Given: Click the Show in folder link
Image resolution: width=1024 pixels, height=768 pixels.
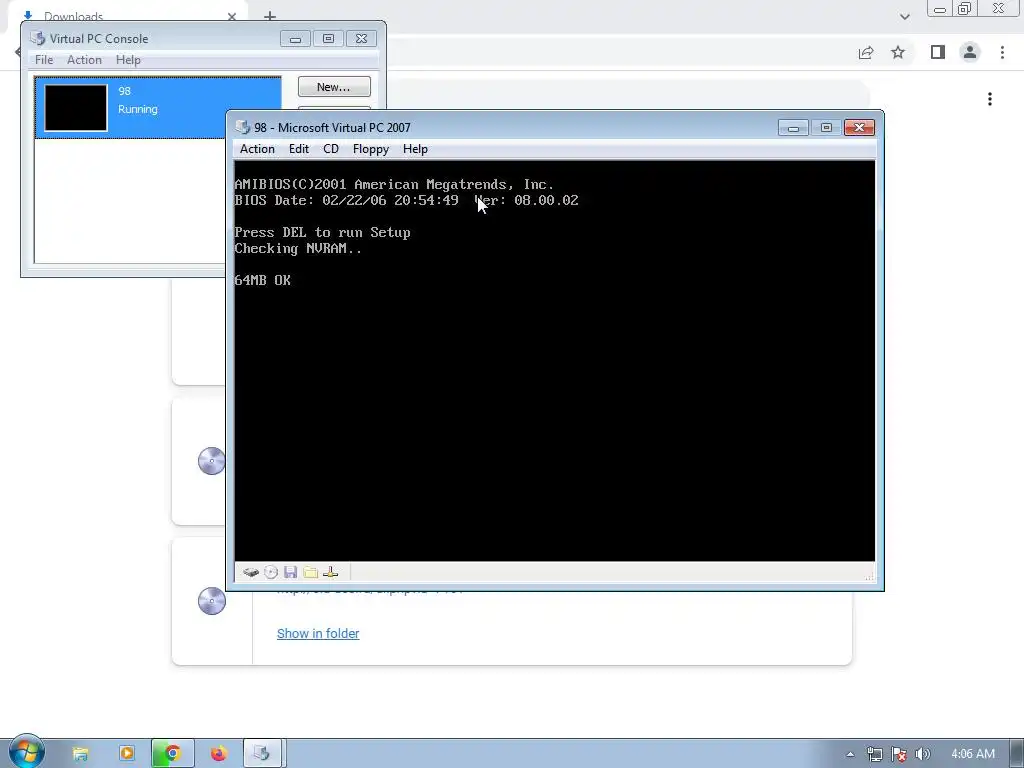Looking at the screenshot, I should coord(318,633).
